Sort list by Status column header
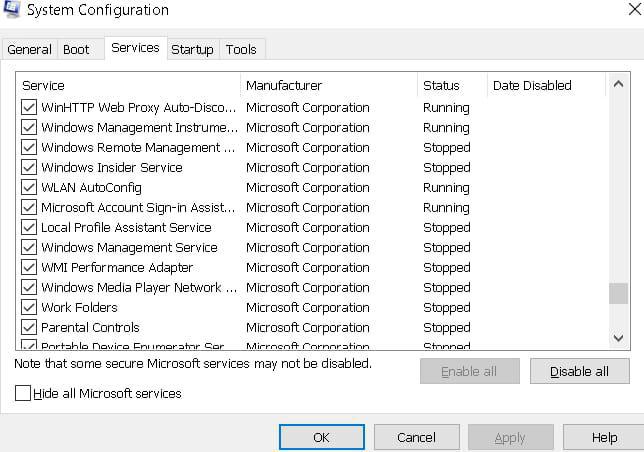This screenshot has width=644, height=452. tap(451, 86)
